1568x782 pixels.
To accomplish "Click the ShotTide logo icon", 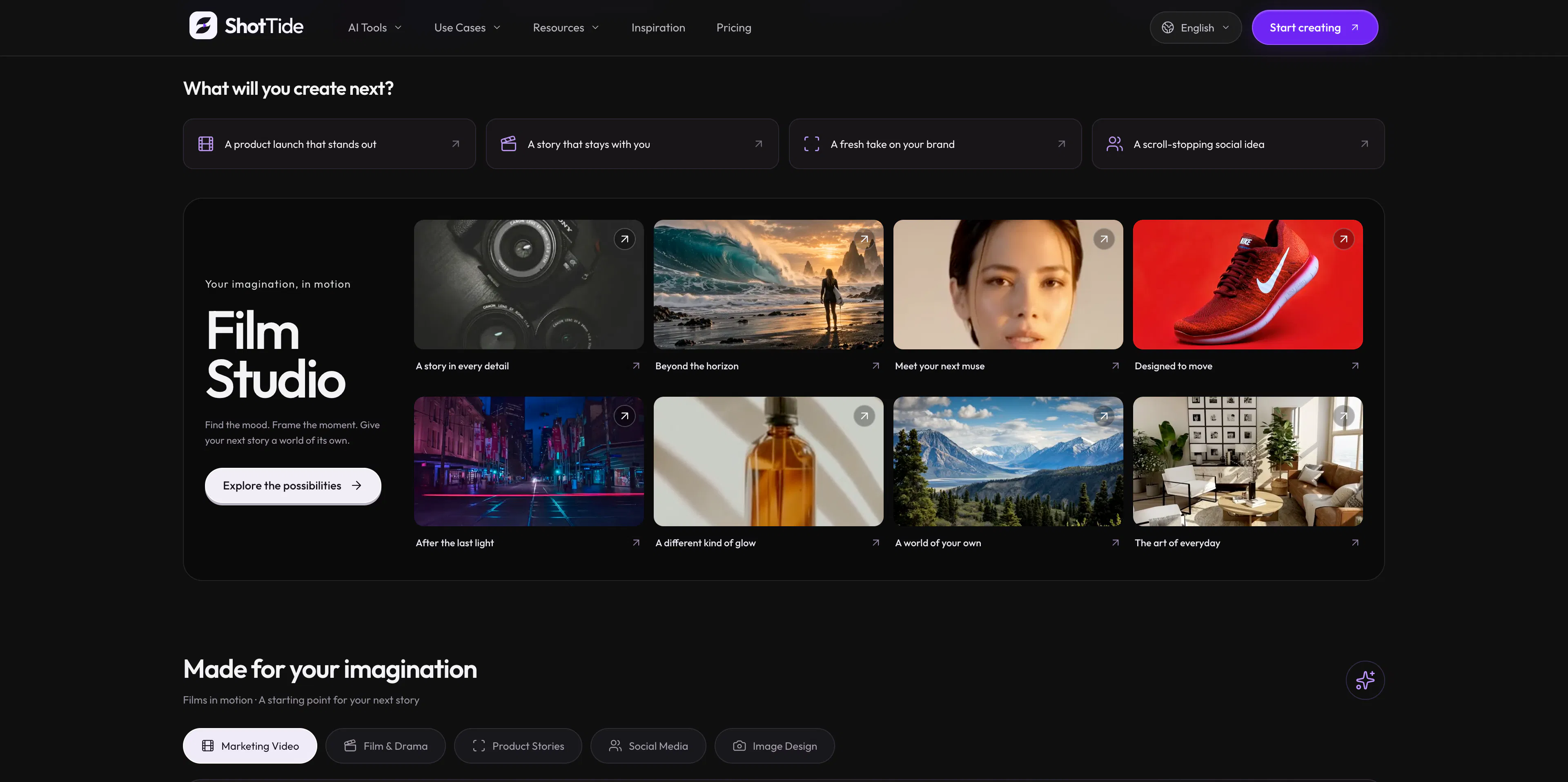I will 203,26.
